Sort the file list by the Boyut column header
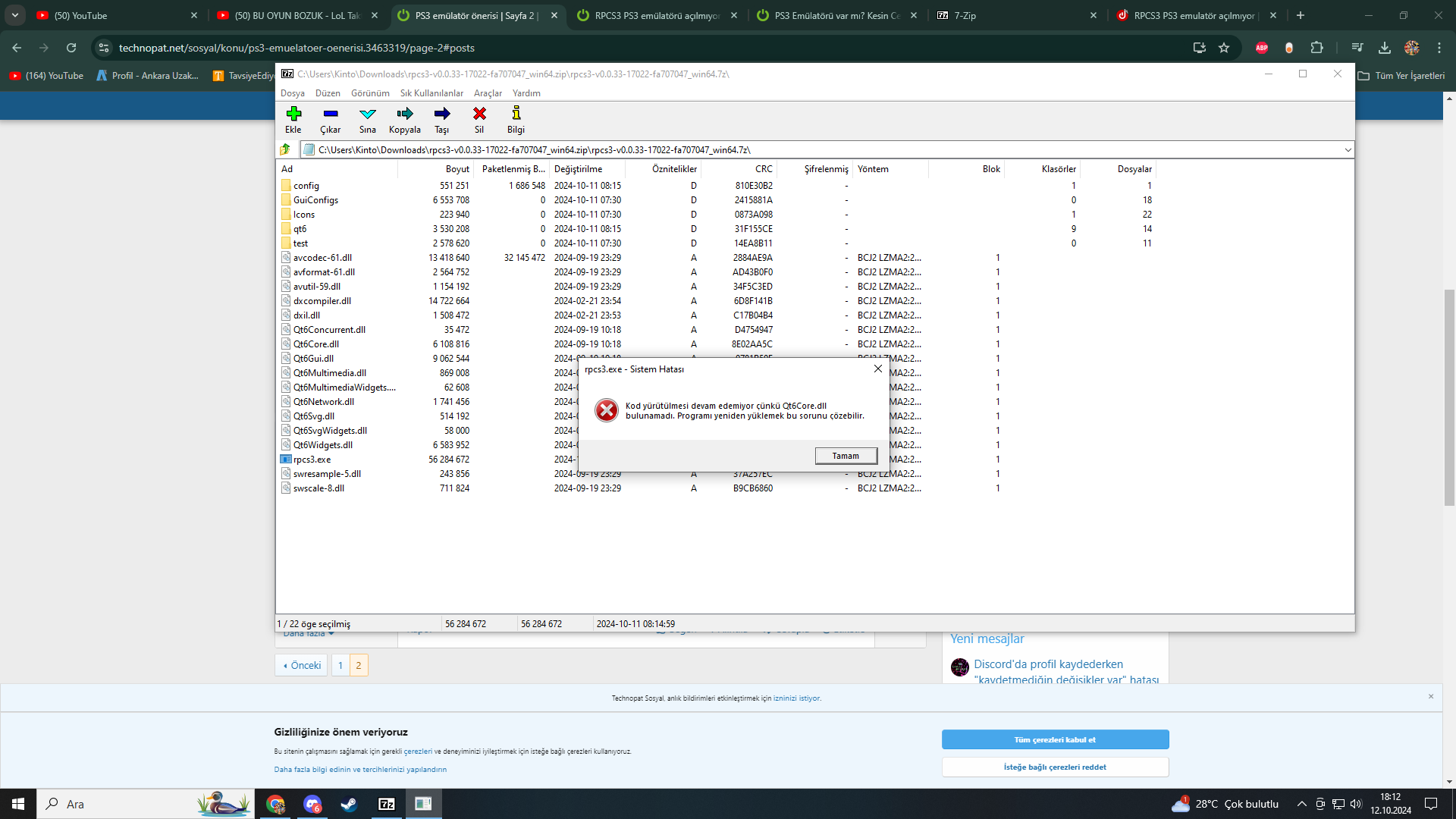This screenshot has width=1456, height=819. (457, 169)
